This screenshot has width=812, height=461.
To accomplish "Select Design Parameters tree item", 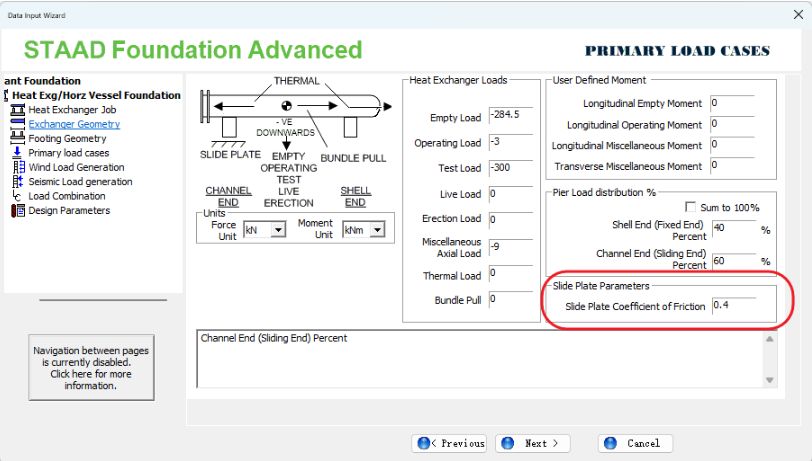I will (69, 211).
